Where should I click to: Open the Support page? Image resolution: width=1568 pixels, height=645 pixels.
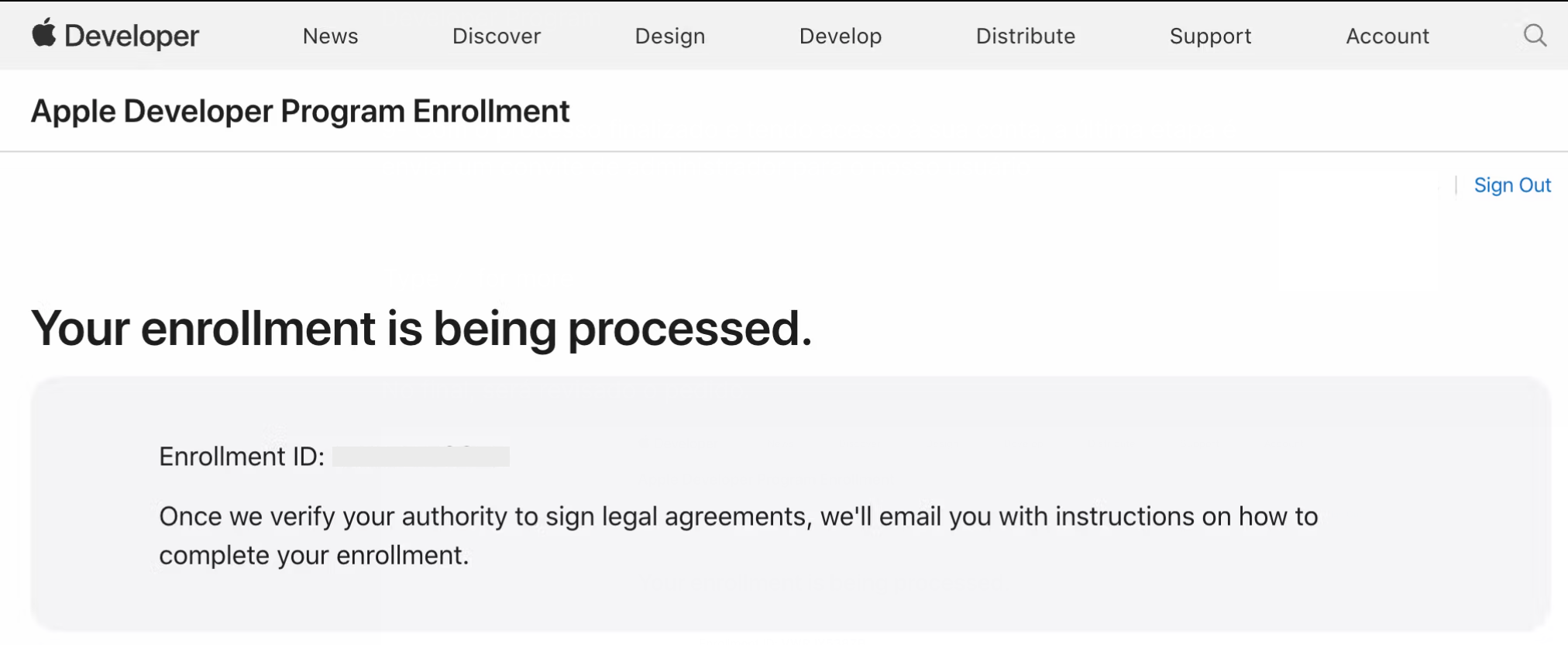1210,36
